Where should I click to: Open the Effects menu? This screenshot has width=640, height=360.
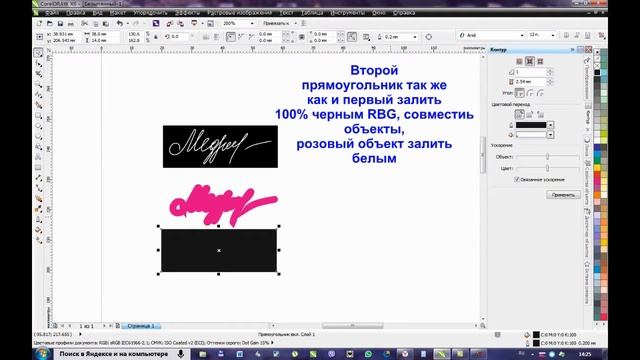pyautogui.click(x=187, y=13)
